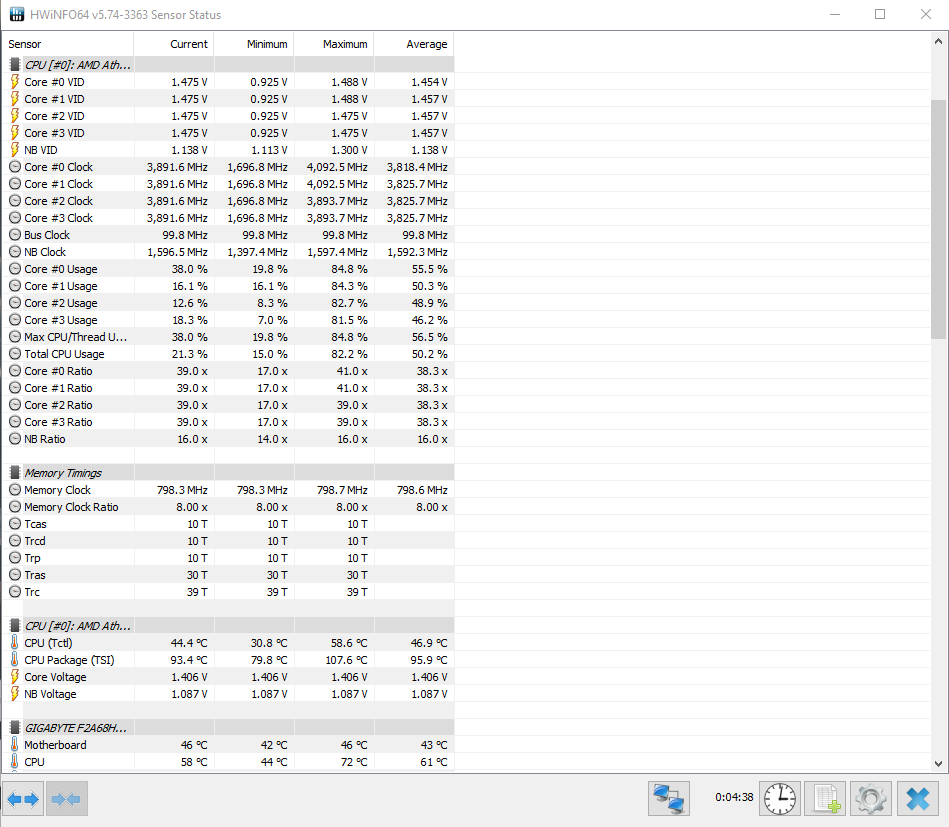This screenshot has height=827, width=949.
Task: Click the lightning icon for Core Voltage
Action: tap(15, 677)
